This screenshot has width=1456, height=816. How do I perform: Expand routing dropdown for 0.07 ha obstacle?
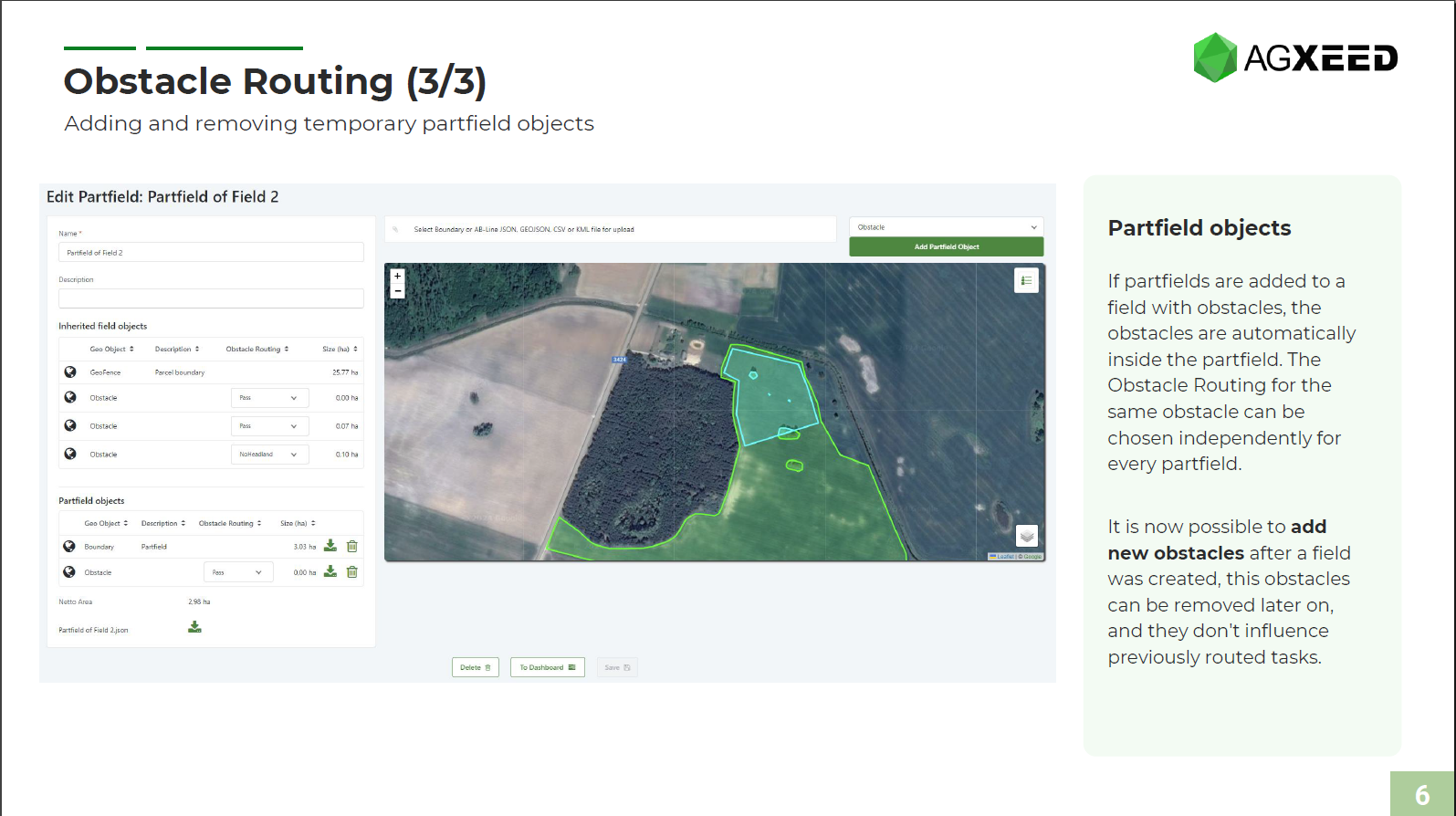[x=269, y=426]
